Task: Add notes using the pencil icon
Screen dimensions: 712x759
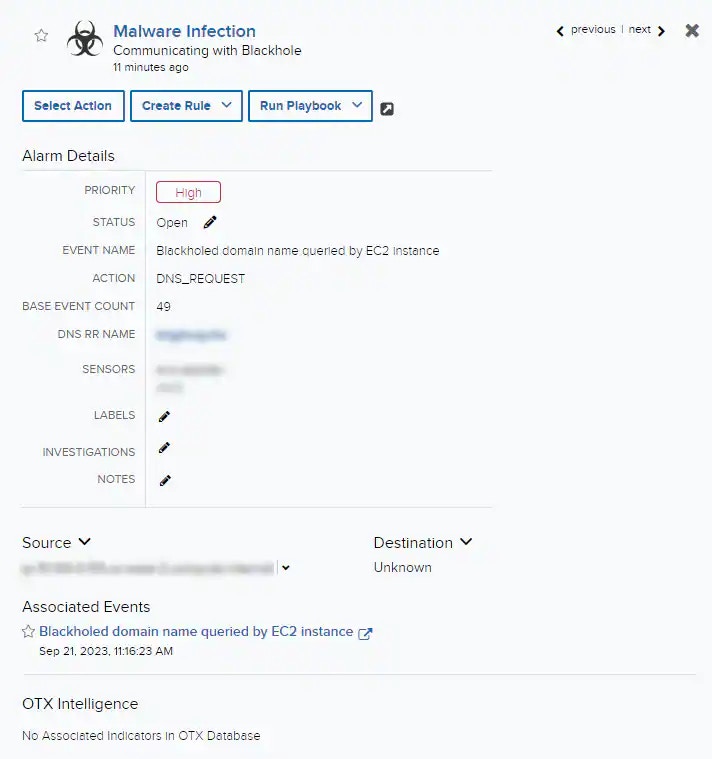Action: [x=165, y=480]
